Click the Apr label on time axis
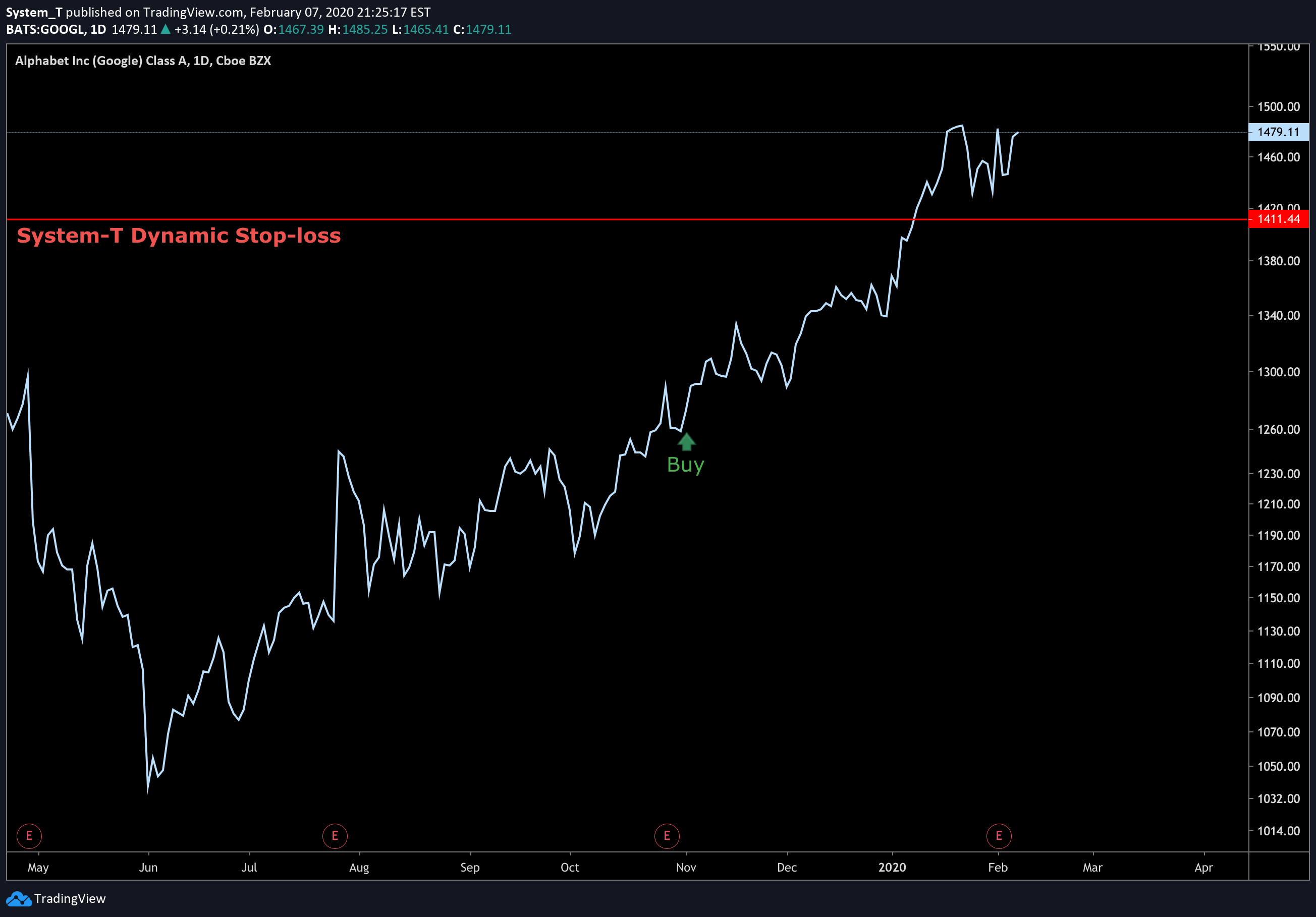Image resolution: width=1316 pixels, height=917 pixels. coord(1203,867)
